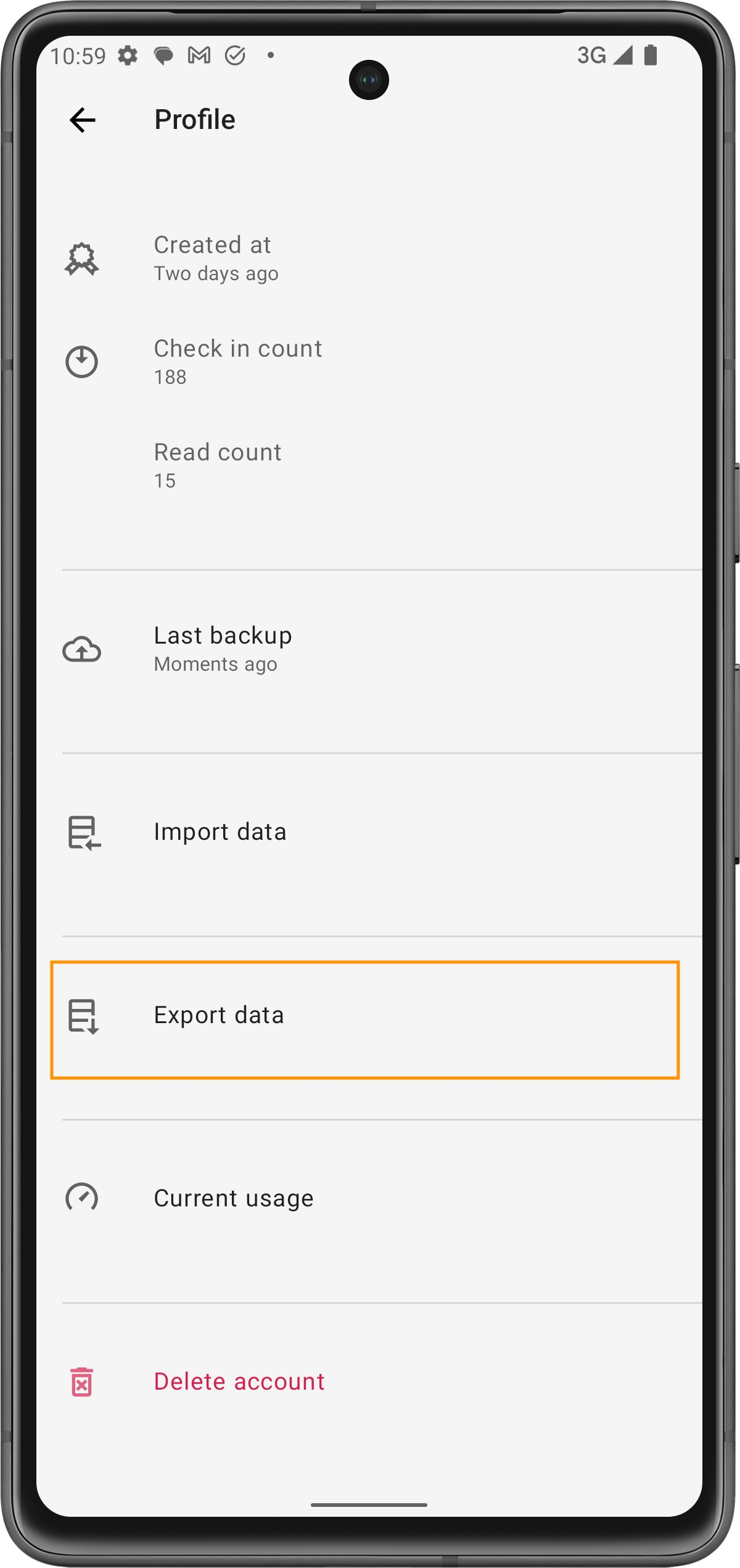Tap the Current usage gauge icon
The image size is (740, 1568).
click(81, 1198)
